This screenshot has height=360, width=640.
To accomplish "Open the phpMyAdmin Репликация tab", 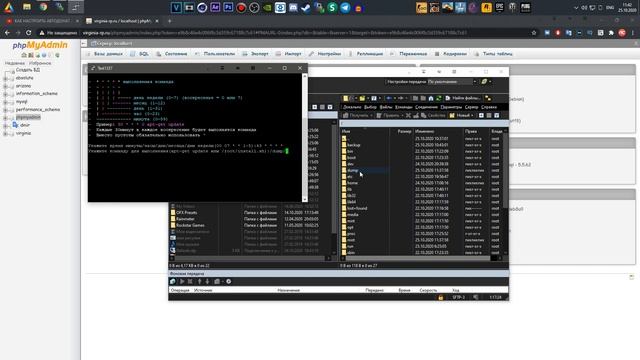I will pos(366,54).
